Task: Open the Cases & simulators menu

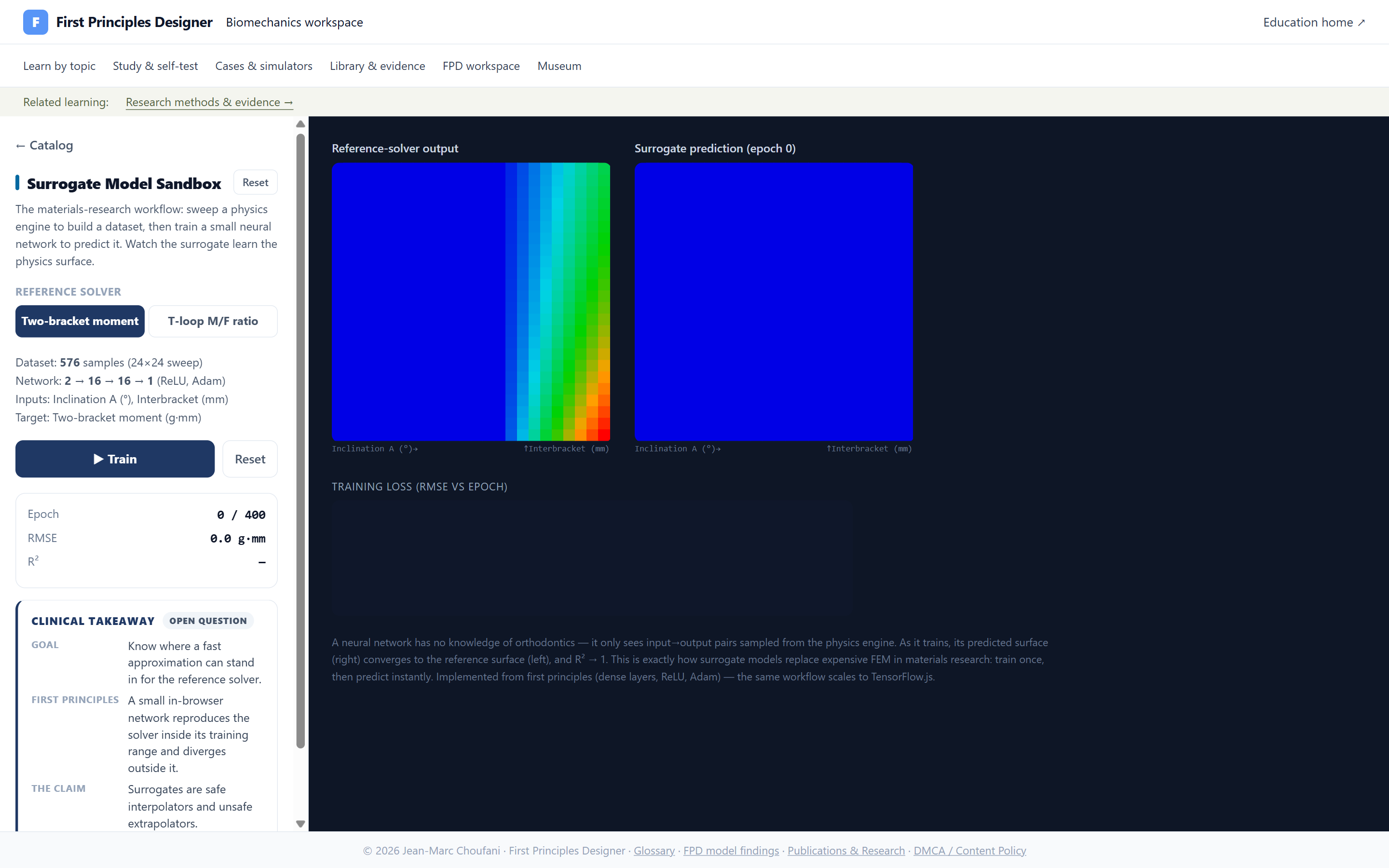Action: pyautogui.click(x=264, y=66)
